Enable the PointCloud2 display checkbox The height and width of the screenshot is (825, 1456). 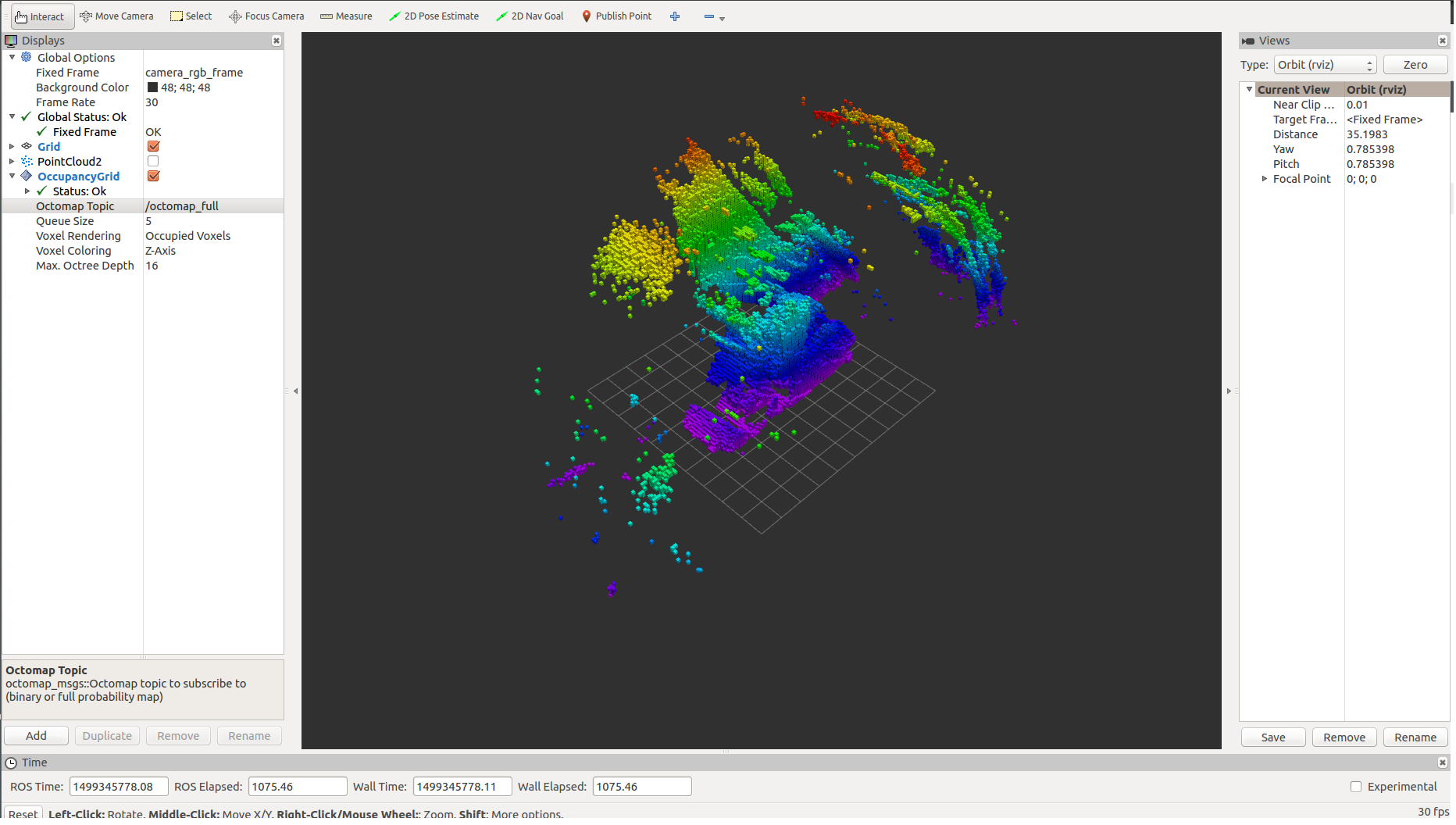[153, 162]
